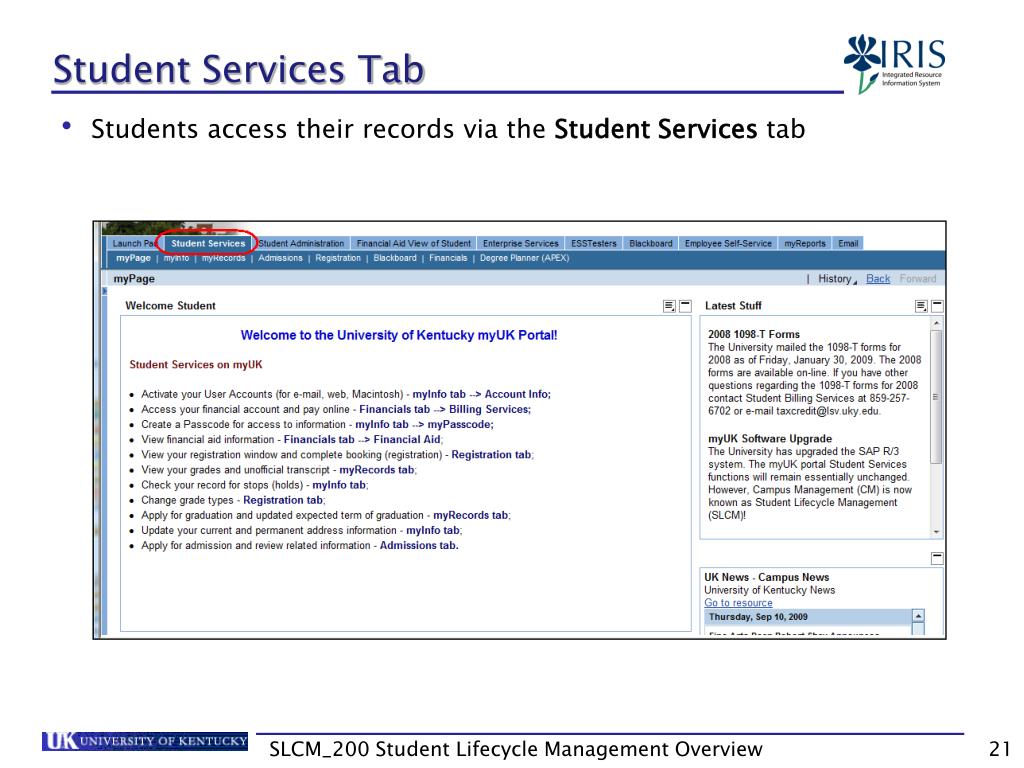The image size is (1024, 768).
Task: Click 'Admissions tab.' text
Action: [x=419, y=545]
